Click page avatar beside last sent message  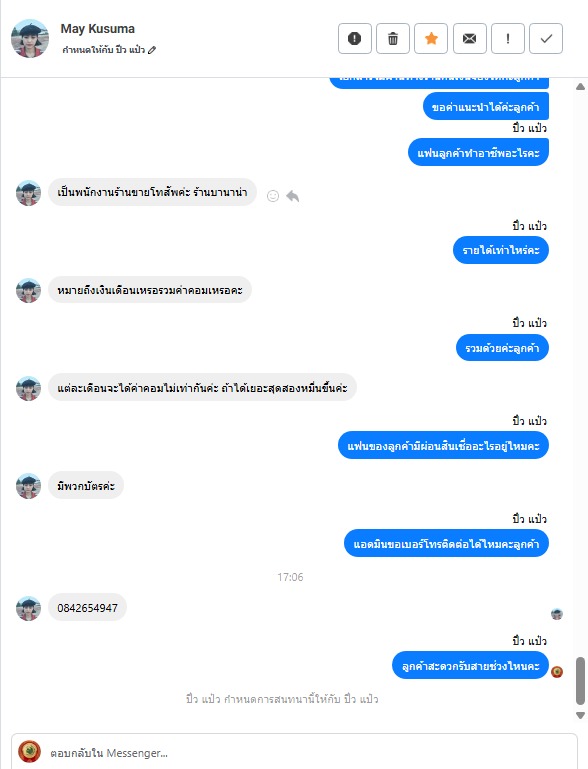[x=557, y=671]
